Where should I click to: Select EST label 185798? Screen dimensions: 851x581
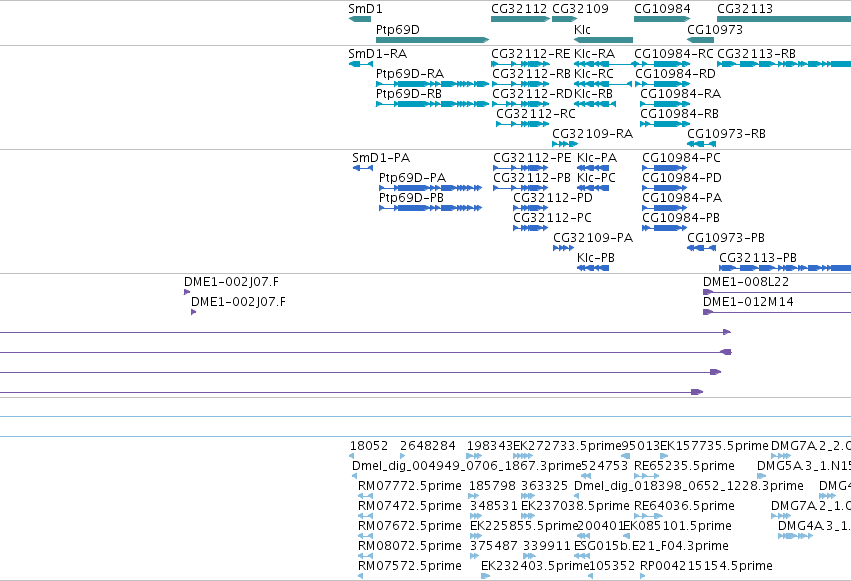(492, 486)
